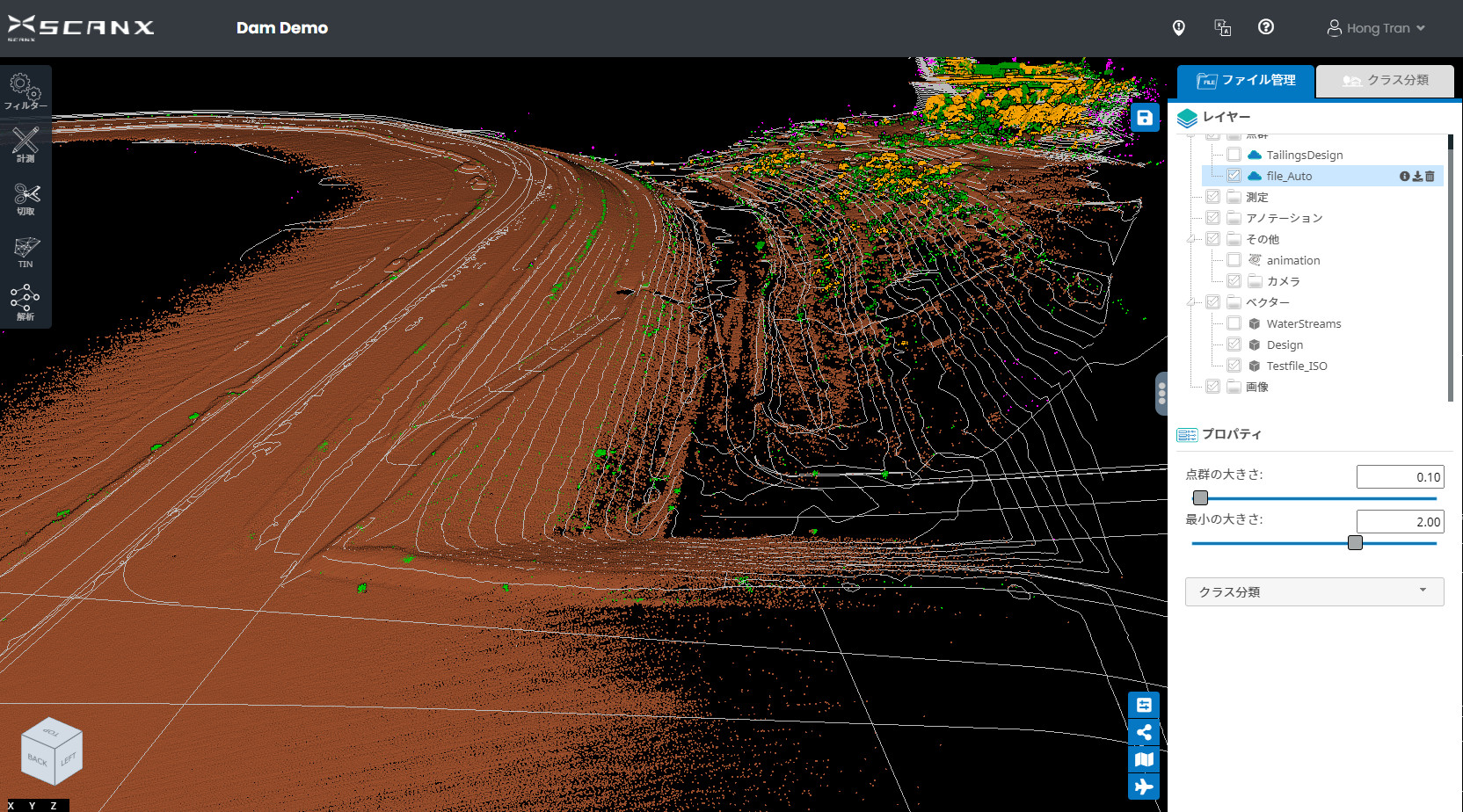
Task: Click the language translate icon
Action: tap(1222, 28)
